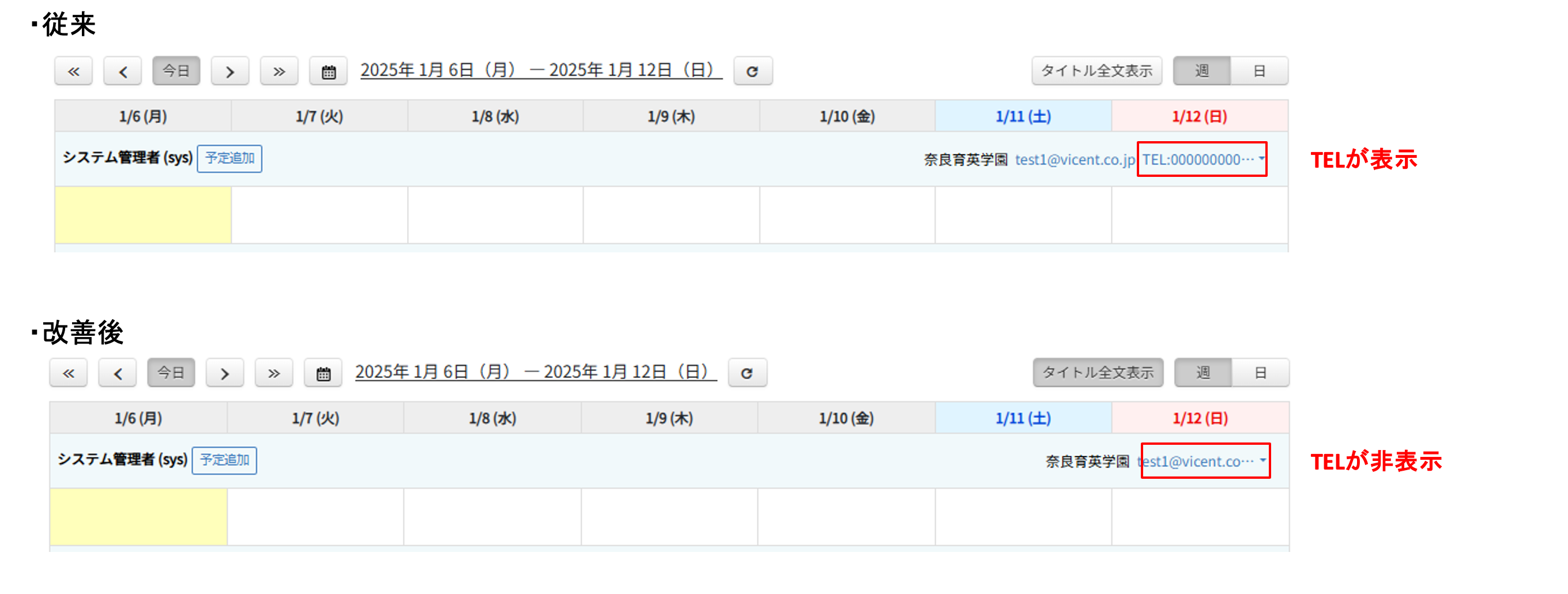Switch to '週' view in the lower calendar
Image resolution: width=1568 pixels, height=594 pixels.
pos(1203,373)
